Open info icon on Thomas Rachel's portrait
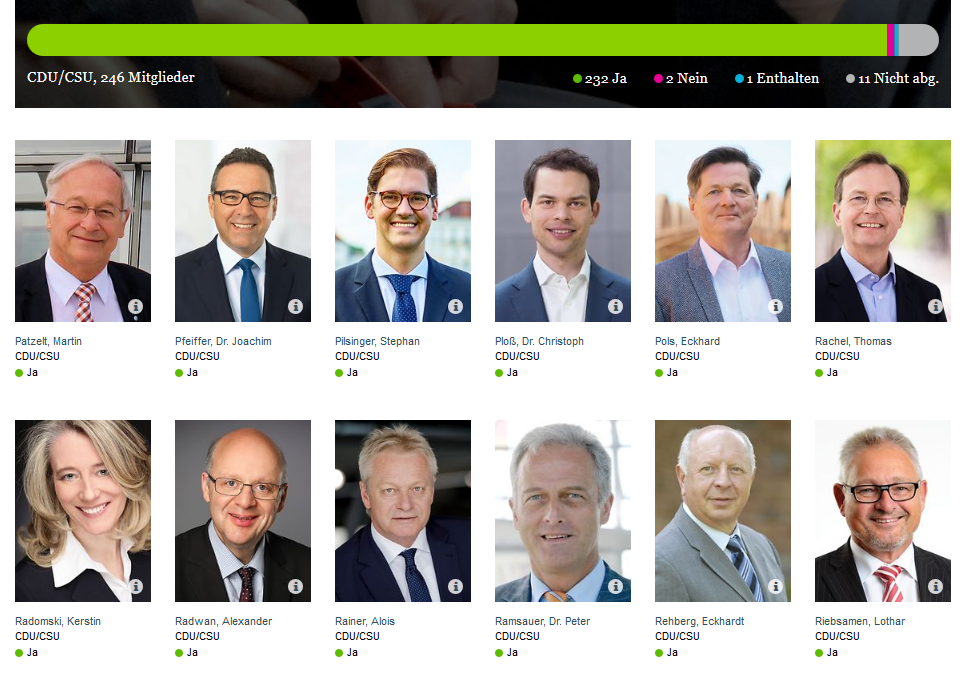 pyautogui.click(x=935, y=306)
